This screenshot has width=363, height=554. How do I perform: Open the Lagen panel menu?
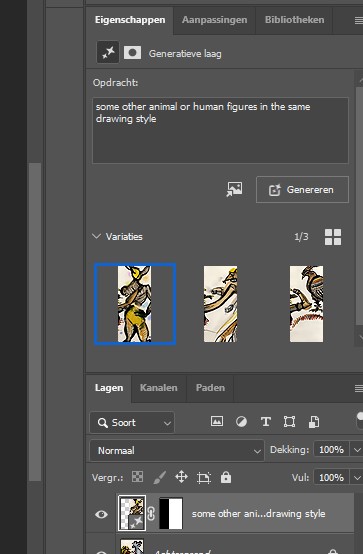(358, 389)
